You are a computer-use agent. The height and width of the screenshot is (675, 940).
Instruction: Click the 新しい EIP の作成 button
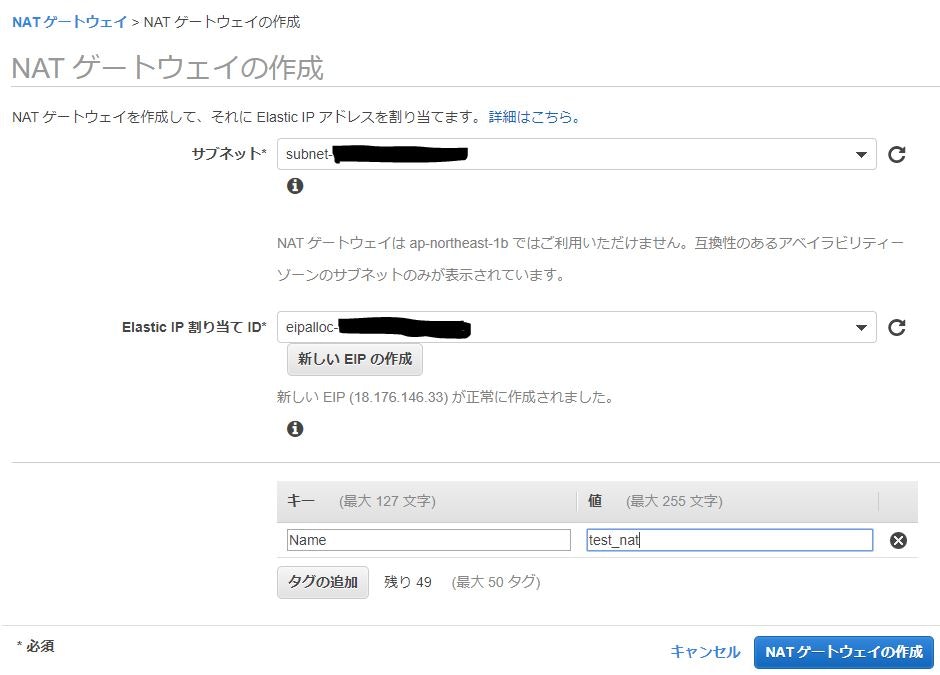point(355,359)
